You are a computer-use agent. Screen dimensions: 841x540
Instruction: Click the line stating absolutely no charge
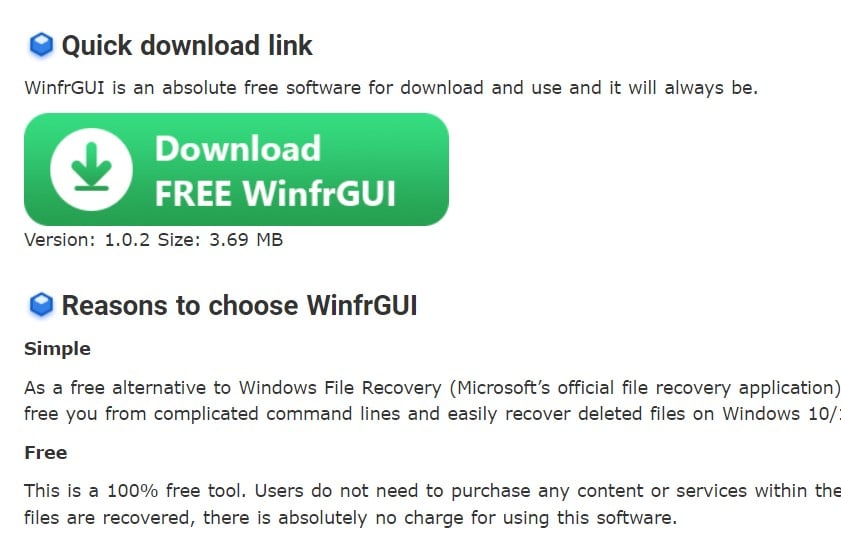350,517
